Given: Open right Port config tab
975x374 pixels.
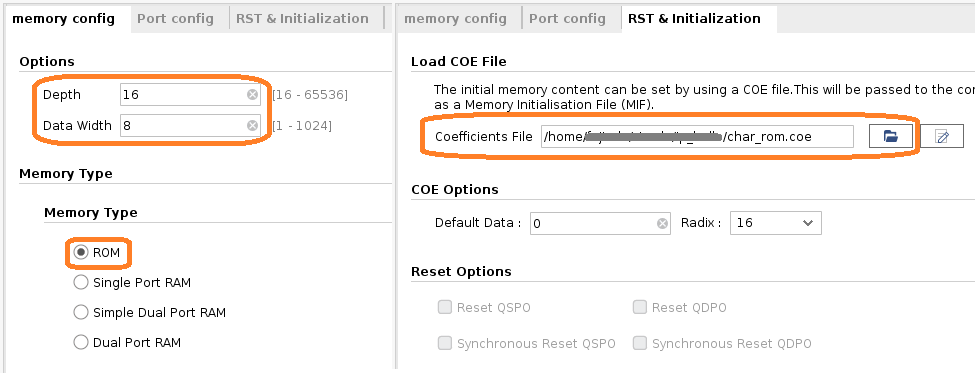Looking at the screenshot, I should pyautogui.click(x=567, y=19).
